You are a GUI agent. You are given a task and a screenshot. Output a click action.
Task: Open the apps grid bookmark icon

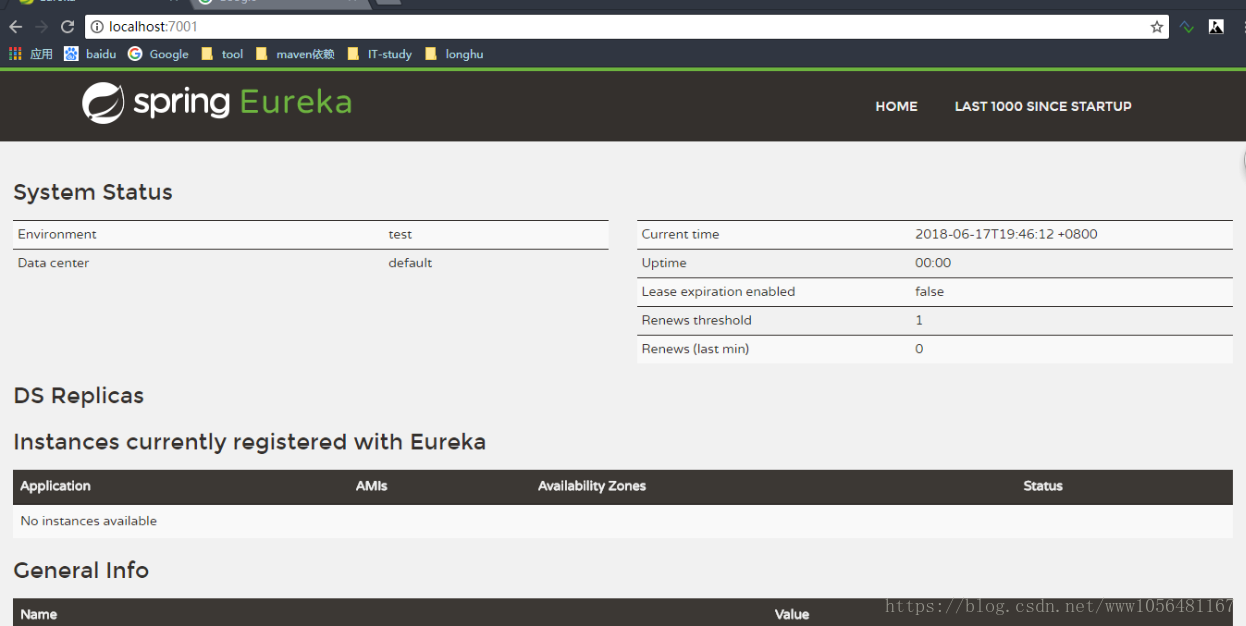[x=15, y=54]
